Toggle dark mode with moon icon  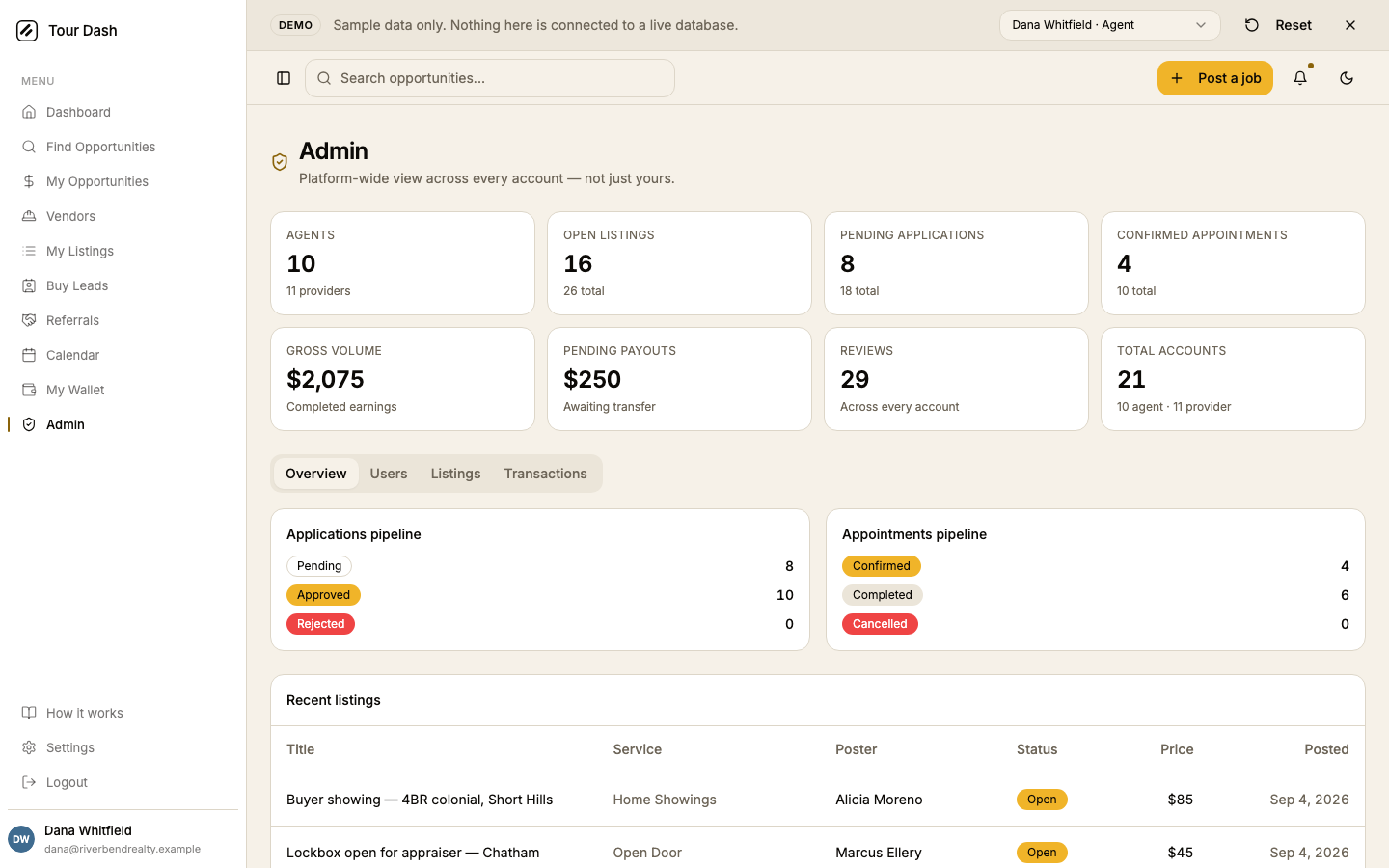click(x=1347, y=78)
